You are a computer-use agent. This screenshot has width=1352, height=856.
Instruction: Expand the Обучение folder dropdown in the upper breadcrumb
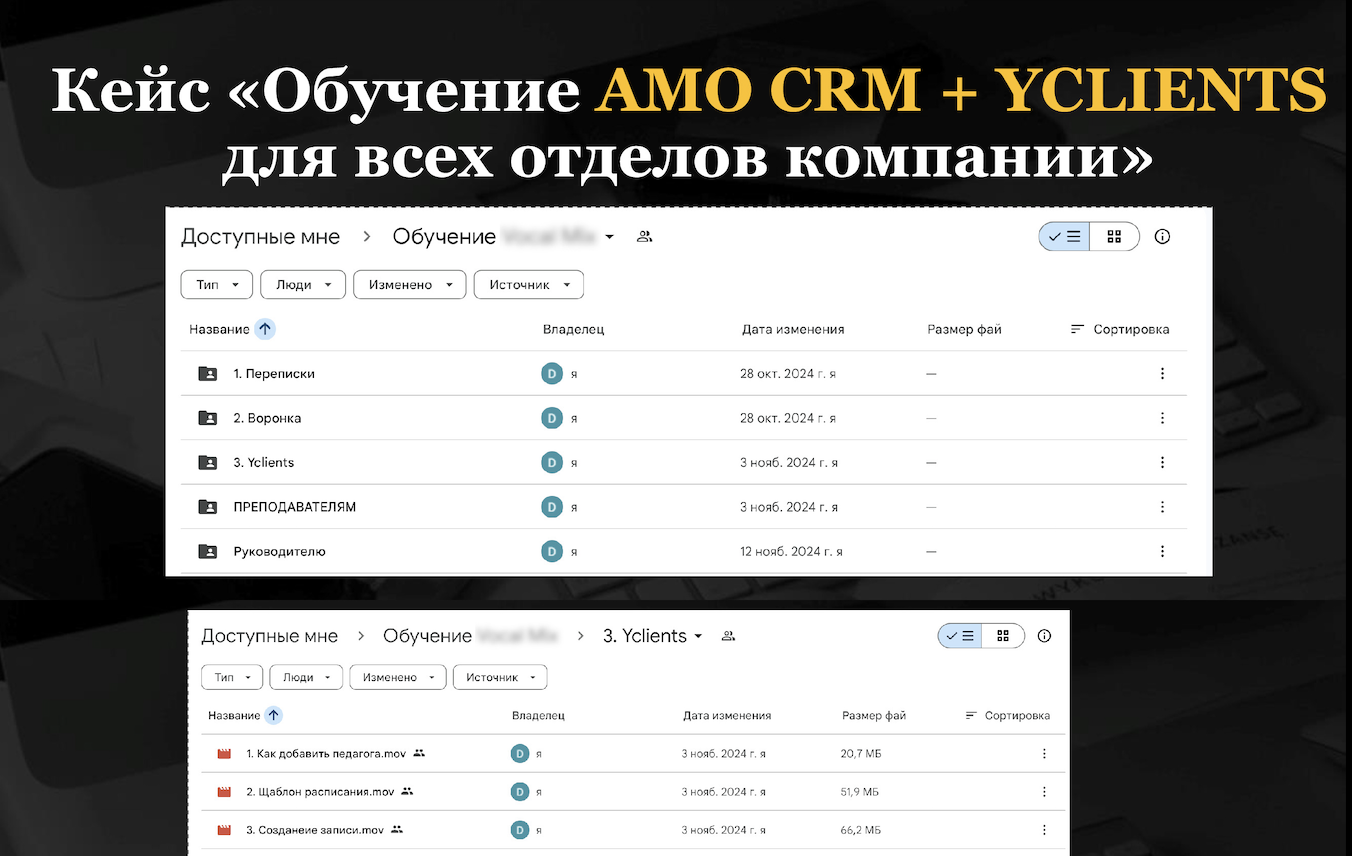click(610, 237)
